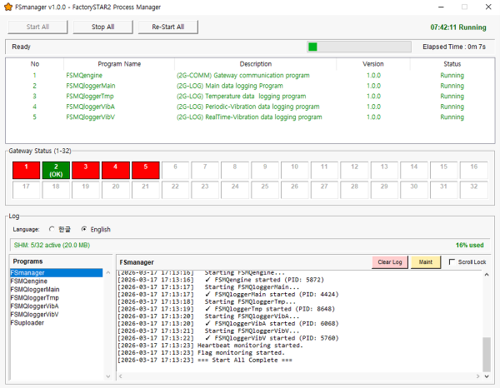
Task: Click the Start All button
Action: tap(38, 27)
